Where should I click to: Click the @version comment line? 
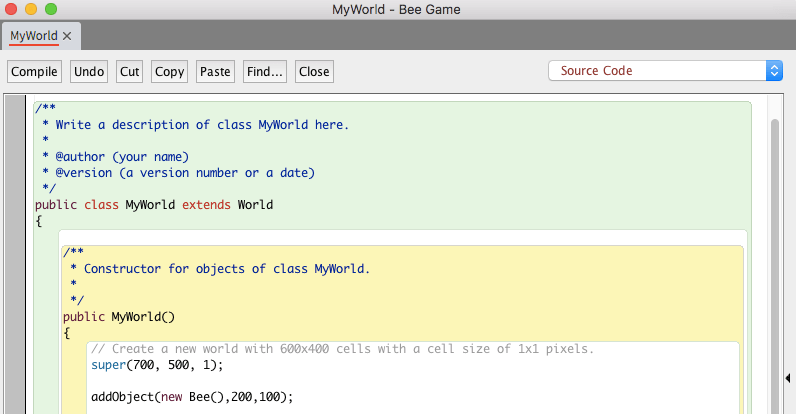pyautogui.click(x=180, y=173)
